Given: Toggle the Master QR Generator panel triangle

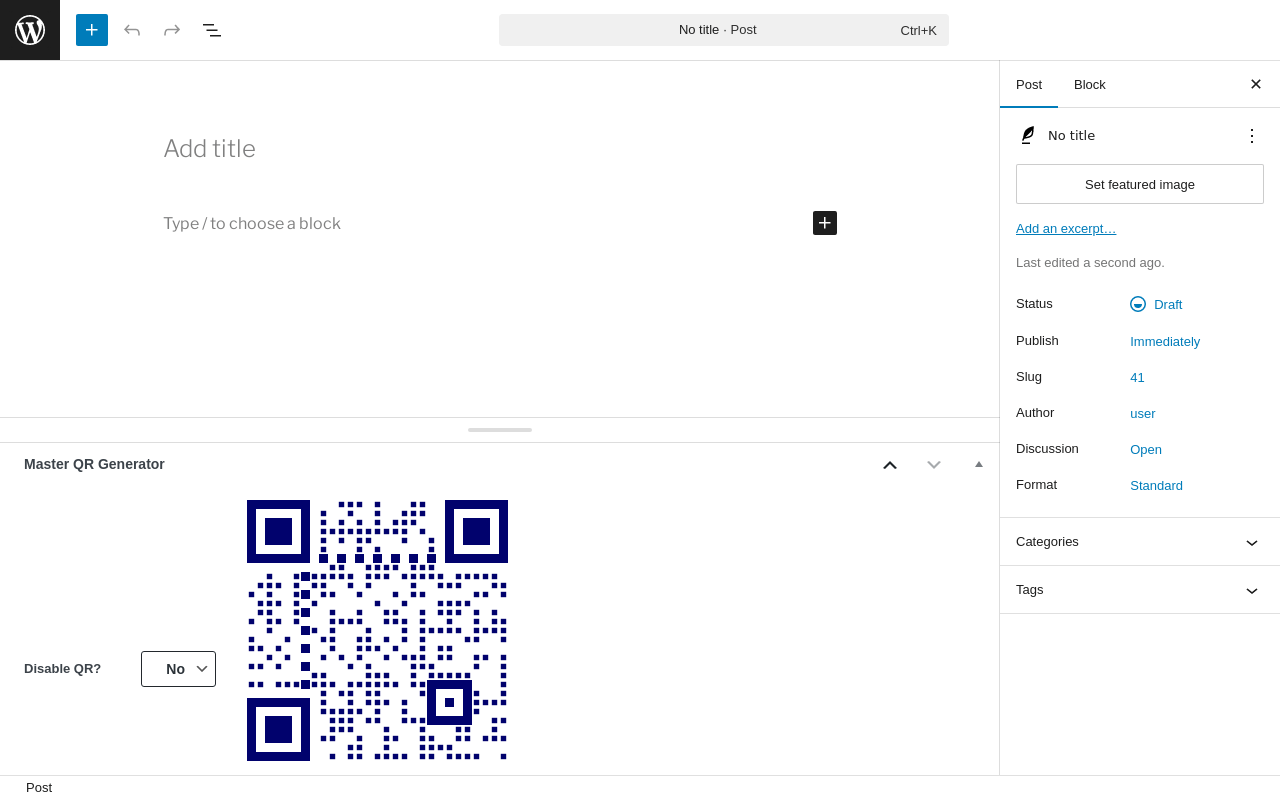Looking at the screenshot, I should coord(979,464).
